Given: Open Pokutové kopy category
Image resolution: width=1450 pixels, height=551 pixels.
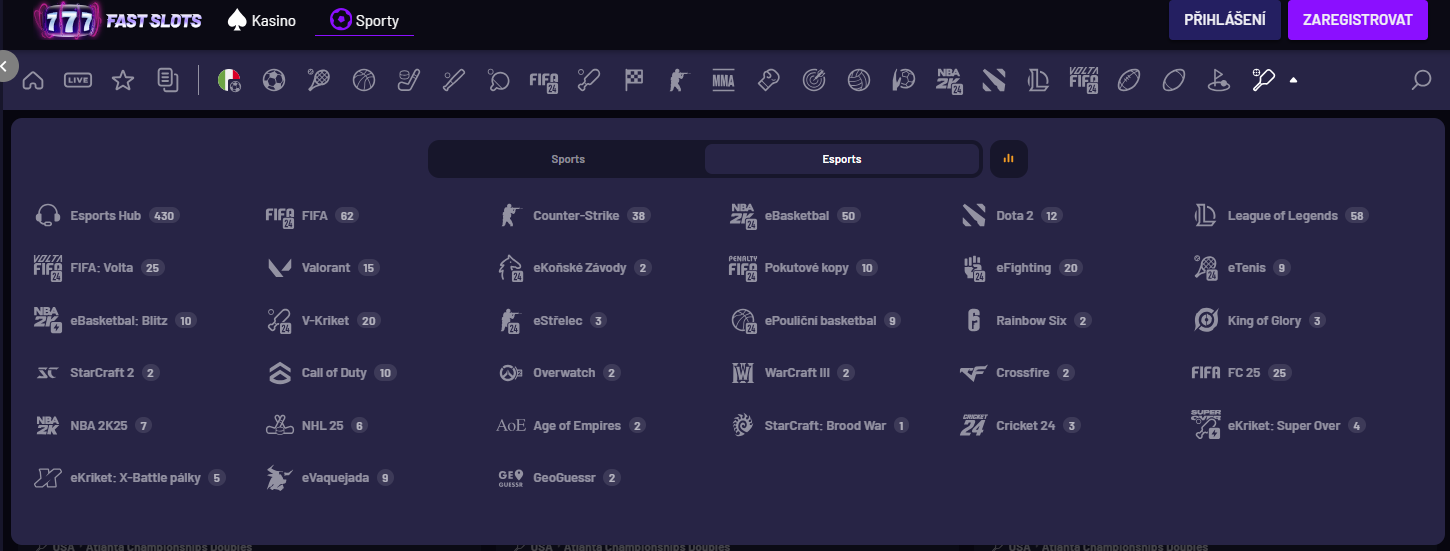Looking at the screenshot, I should [803, 268].
